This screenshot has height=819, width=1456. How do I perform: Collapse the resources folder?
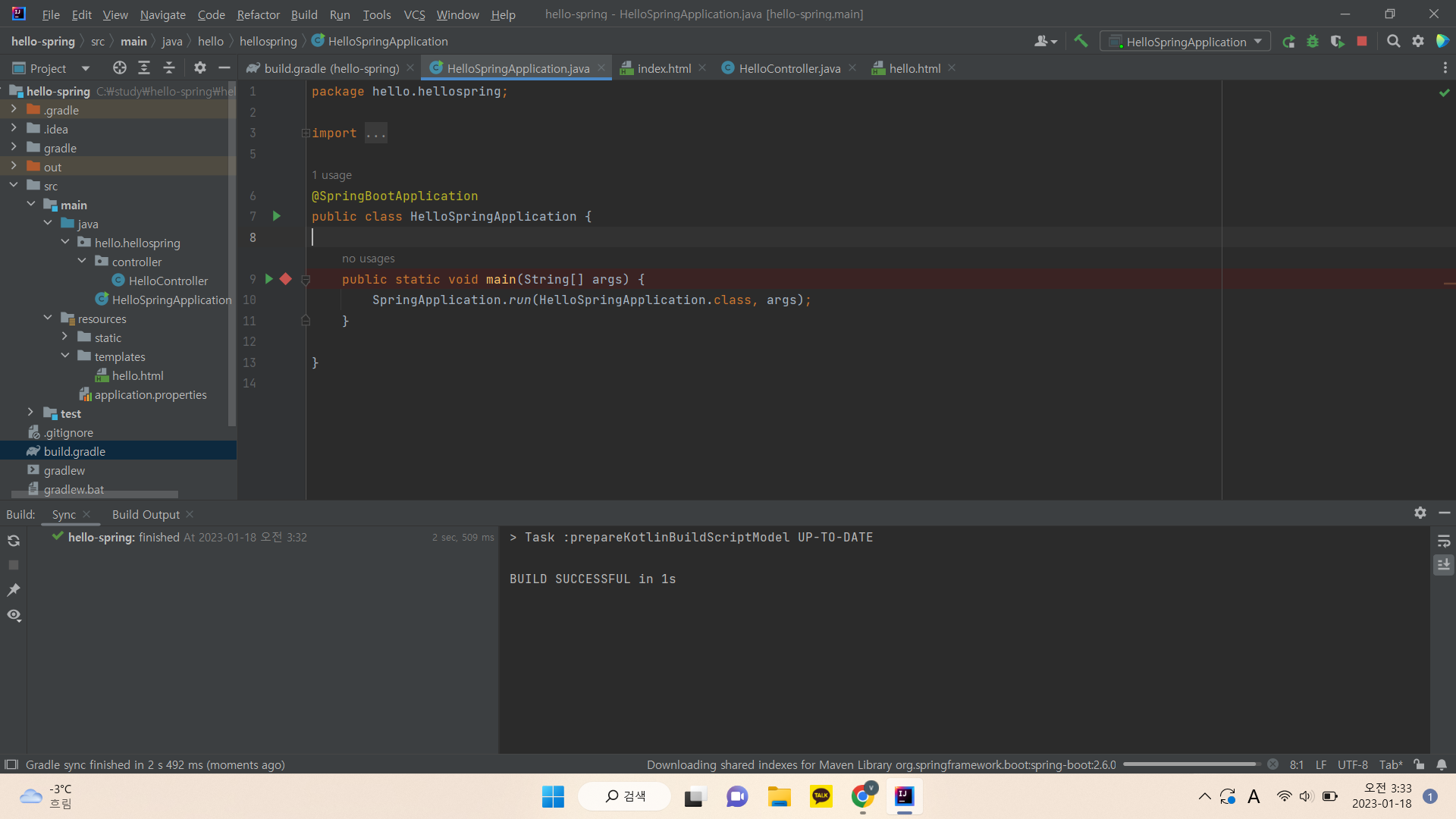tap(48, 318)
